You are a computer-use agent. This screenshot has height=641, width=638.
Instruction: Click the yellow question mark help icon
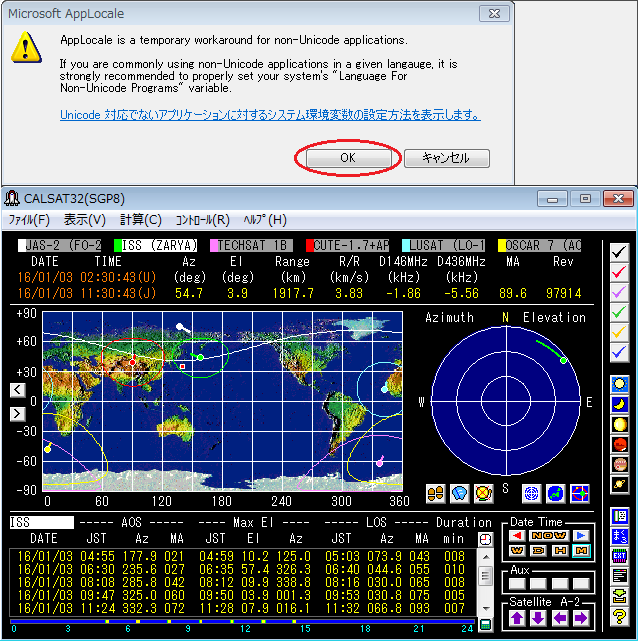point(620,616)
